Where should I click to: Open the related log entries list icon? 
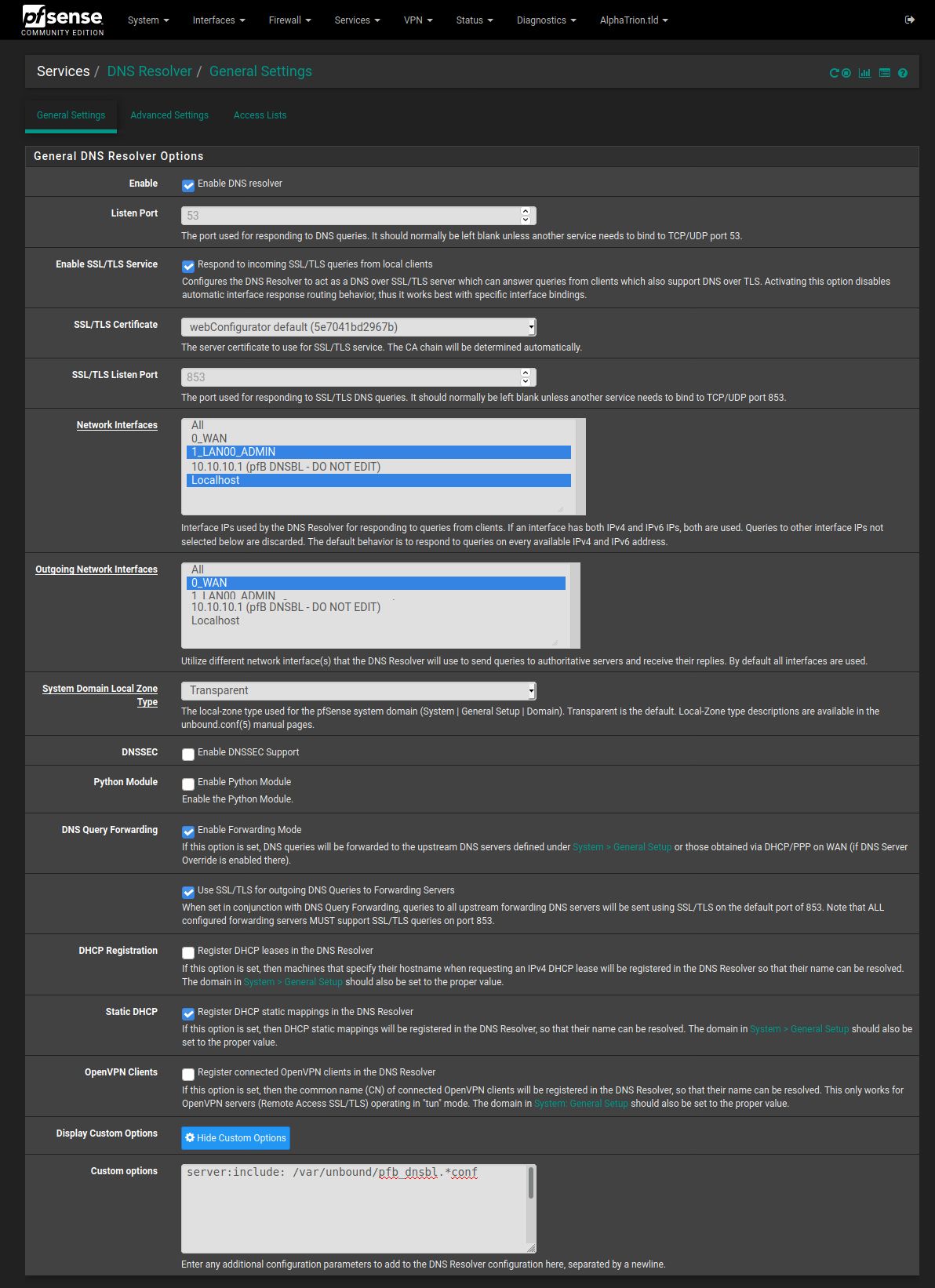tap(885, 73)
